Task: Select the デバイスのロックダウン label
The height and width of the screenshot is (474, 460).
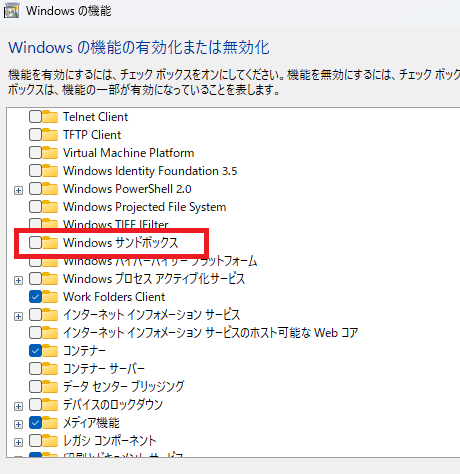Action: [113, 405]
